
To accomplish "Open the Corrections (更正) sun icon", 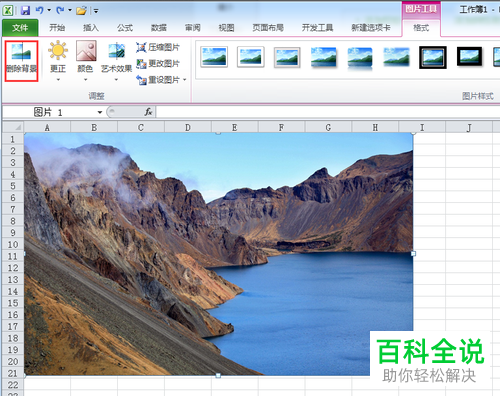I will tap(58, 50).
